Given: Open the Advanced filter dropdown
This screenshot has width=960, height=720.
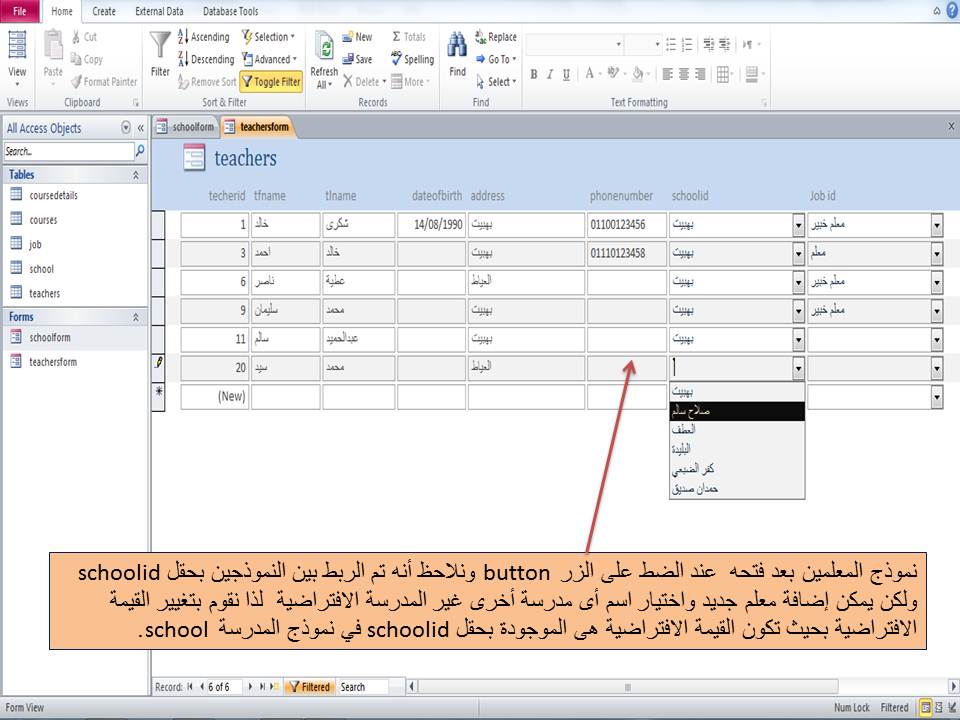Looking at the screenshot, I should pyautogui.click(x=269, y=59).
